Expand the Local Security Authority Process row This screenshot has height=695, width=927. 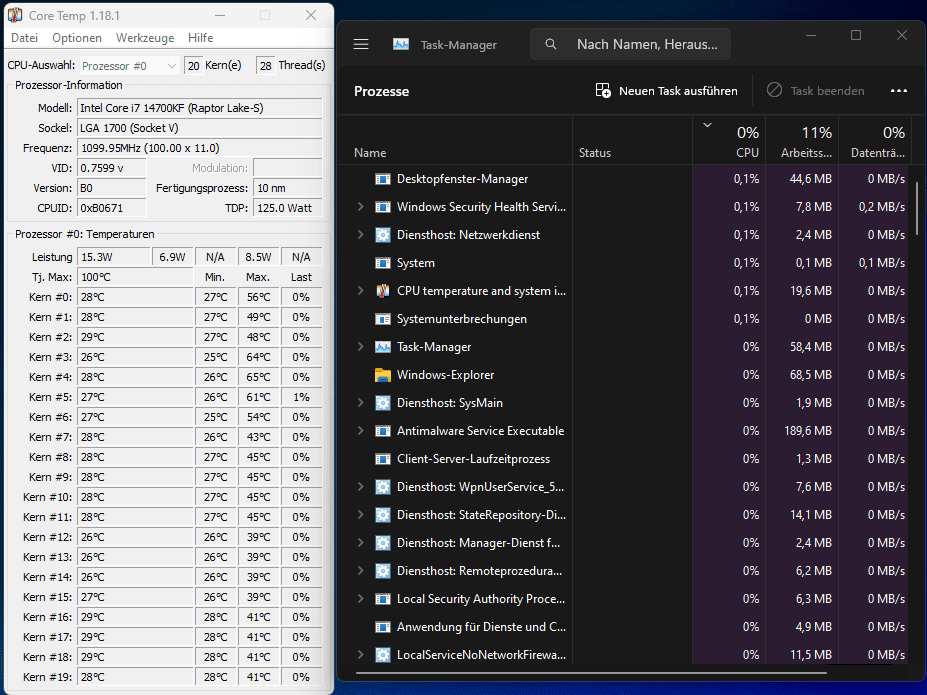pyautogui.click(x=361, y=599)
